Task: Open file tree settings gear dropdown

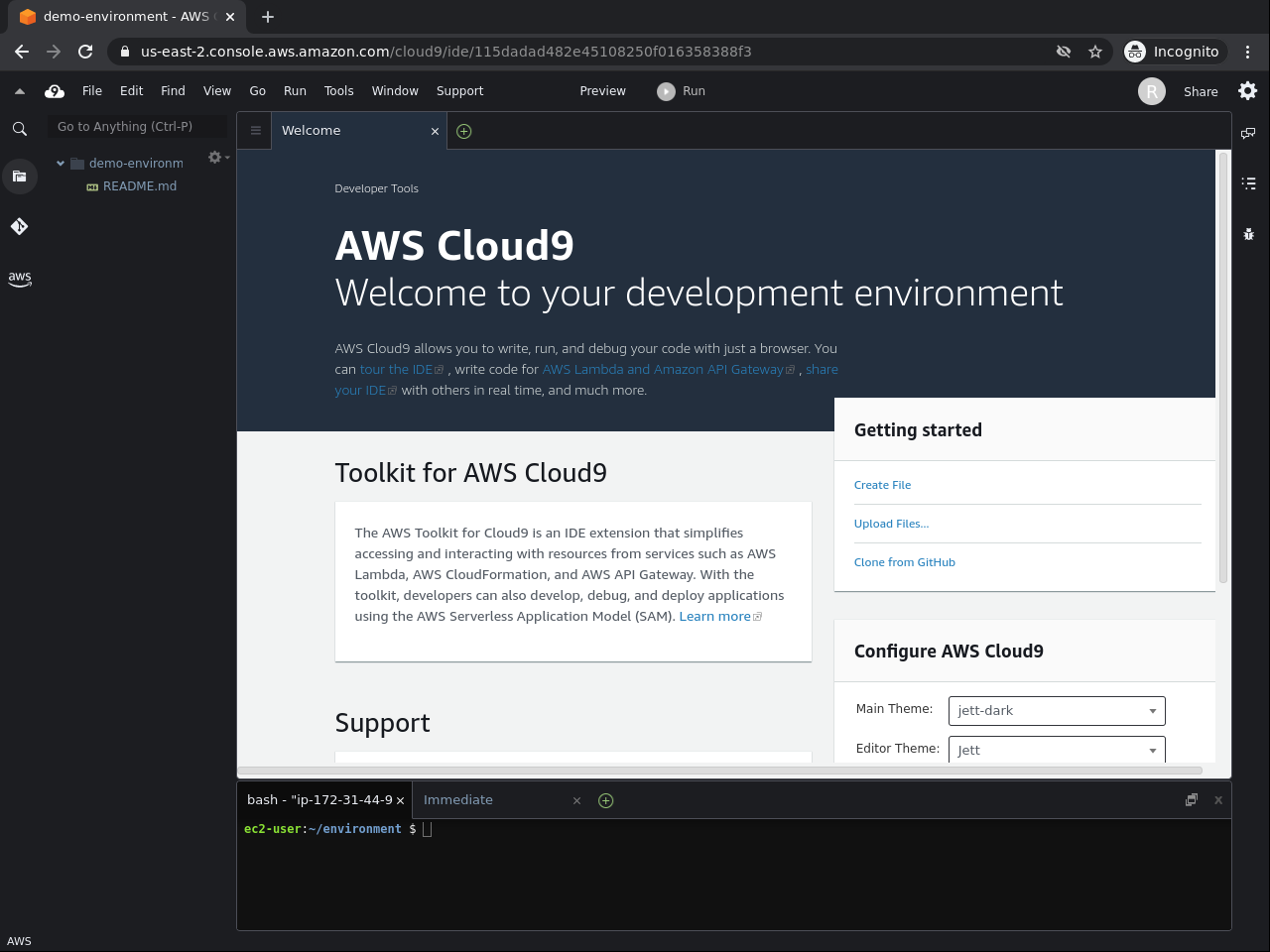Action: [x=216, y=158]
